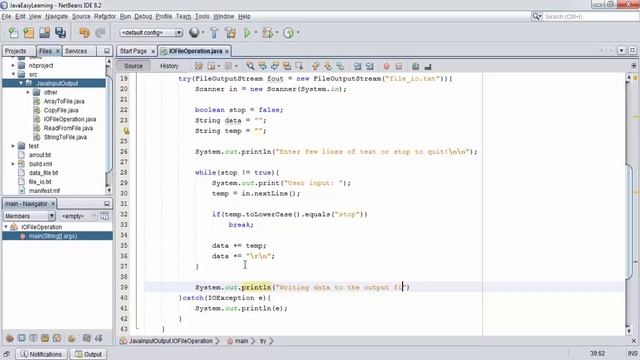Click the Stop Macro Recording icon
Image resolution: width=640 pixels, height=360 pixels.
[399, 66]
